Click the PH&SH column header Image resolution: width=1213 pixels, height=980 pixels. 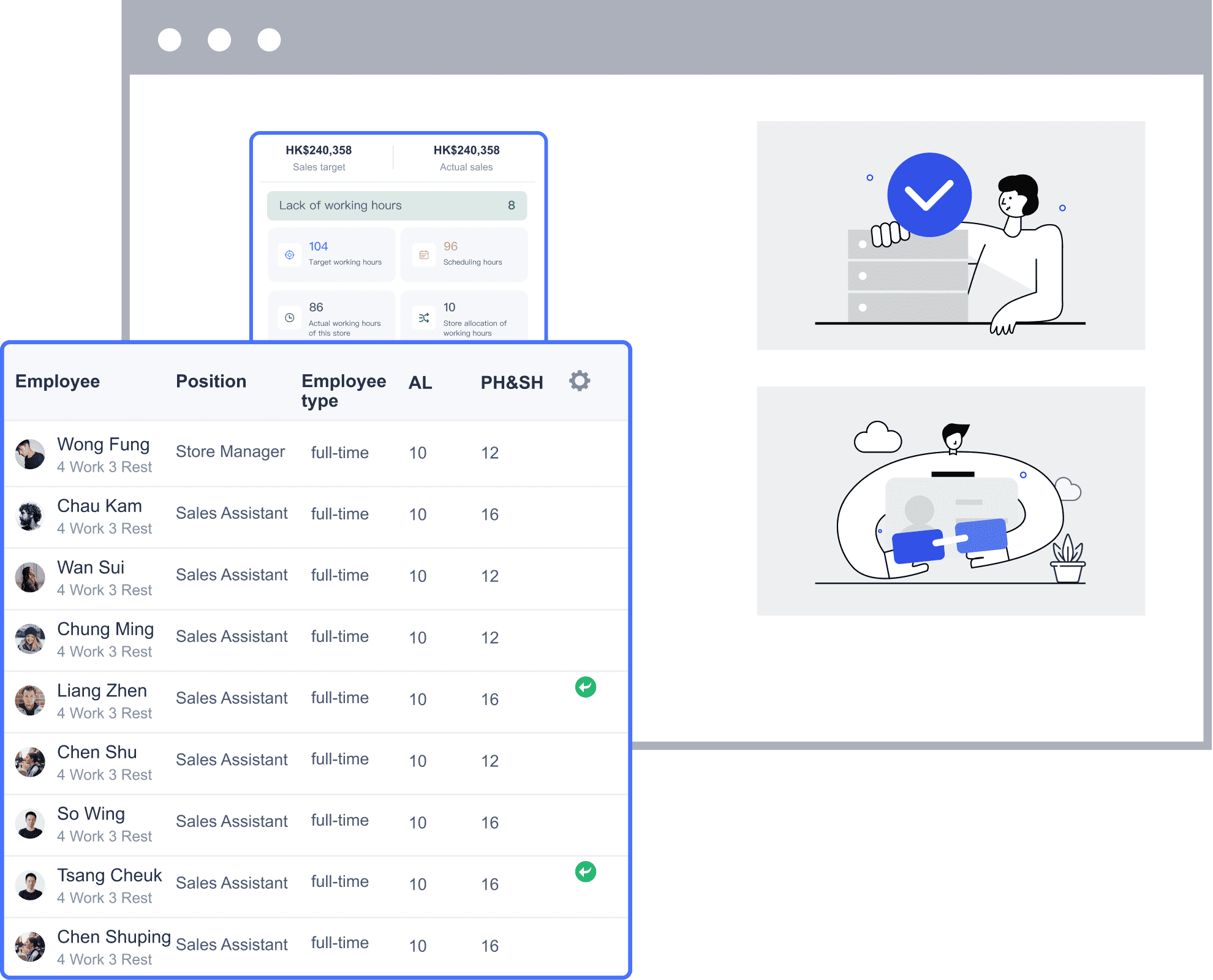pos(512,383)
